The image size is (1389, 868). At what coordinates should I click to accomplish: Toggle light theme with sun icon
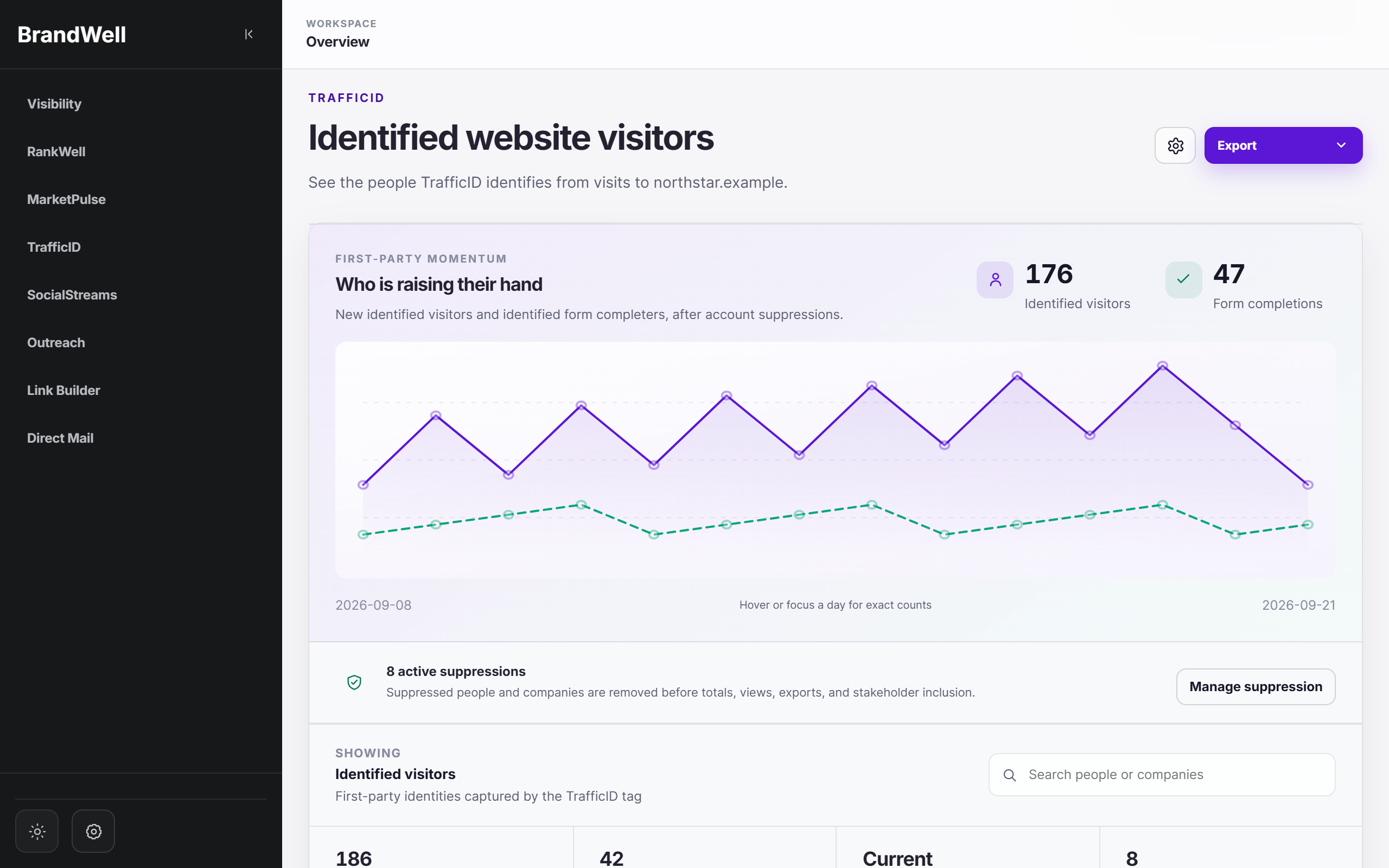(x=37, y=831)
